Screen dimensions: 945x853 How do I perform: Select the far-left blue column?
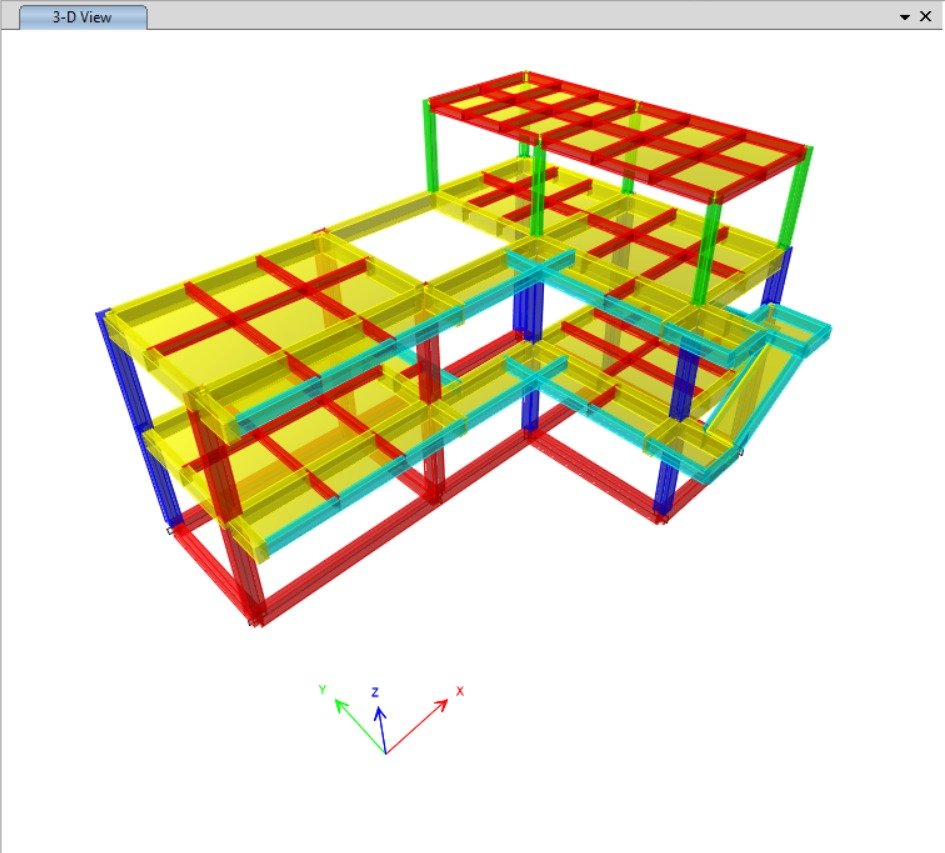(x=140, y=420)
